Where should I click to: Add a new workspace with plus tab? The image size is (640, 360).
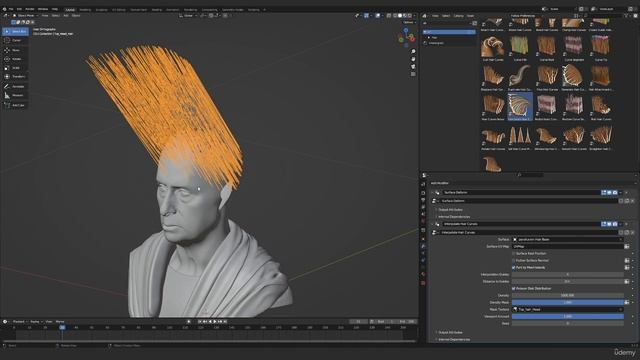point(264,9)
